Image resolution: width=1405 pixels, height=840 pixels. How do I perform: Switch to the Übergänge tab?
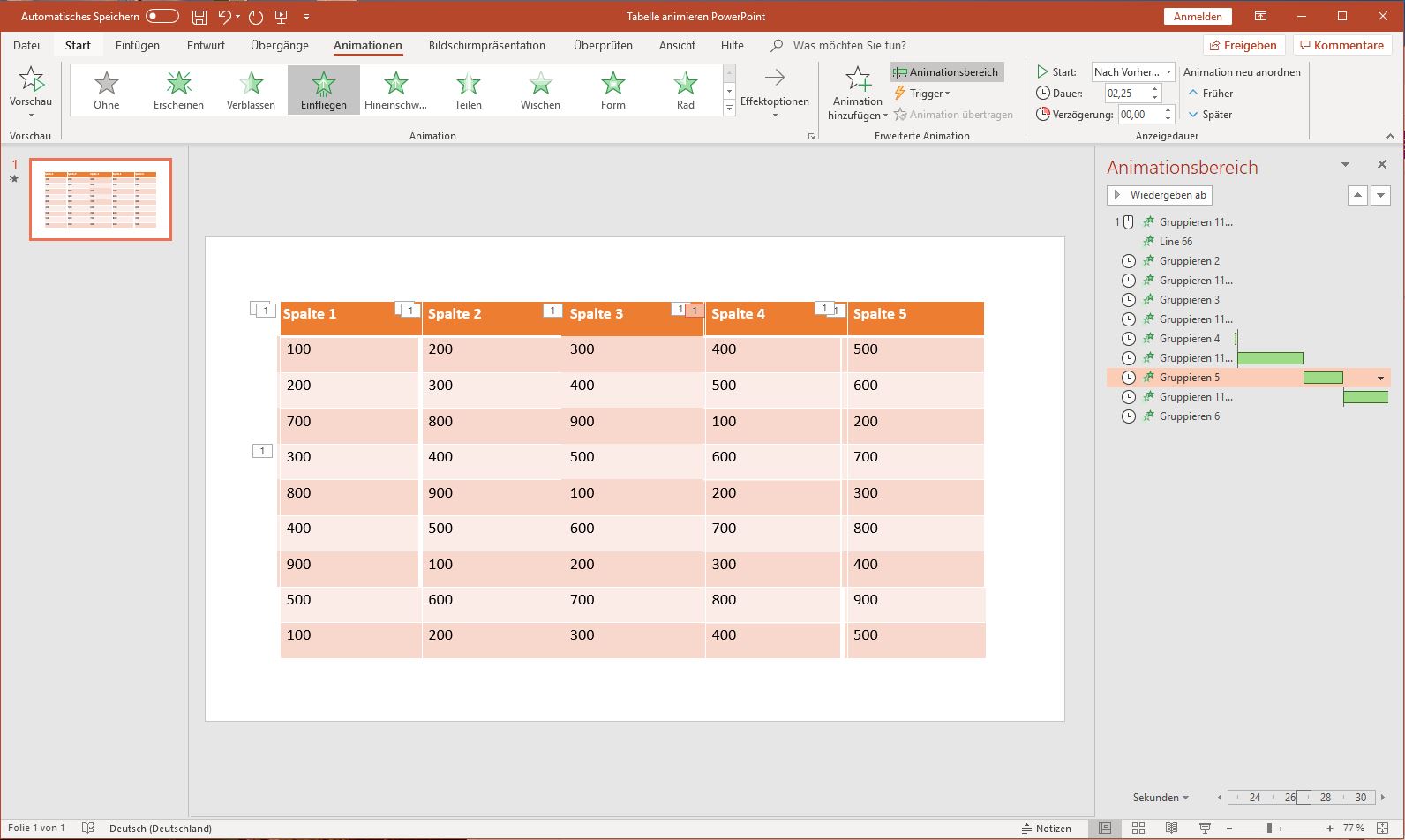tap(280, 46)
